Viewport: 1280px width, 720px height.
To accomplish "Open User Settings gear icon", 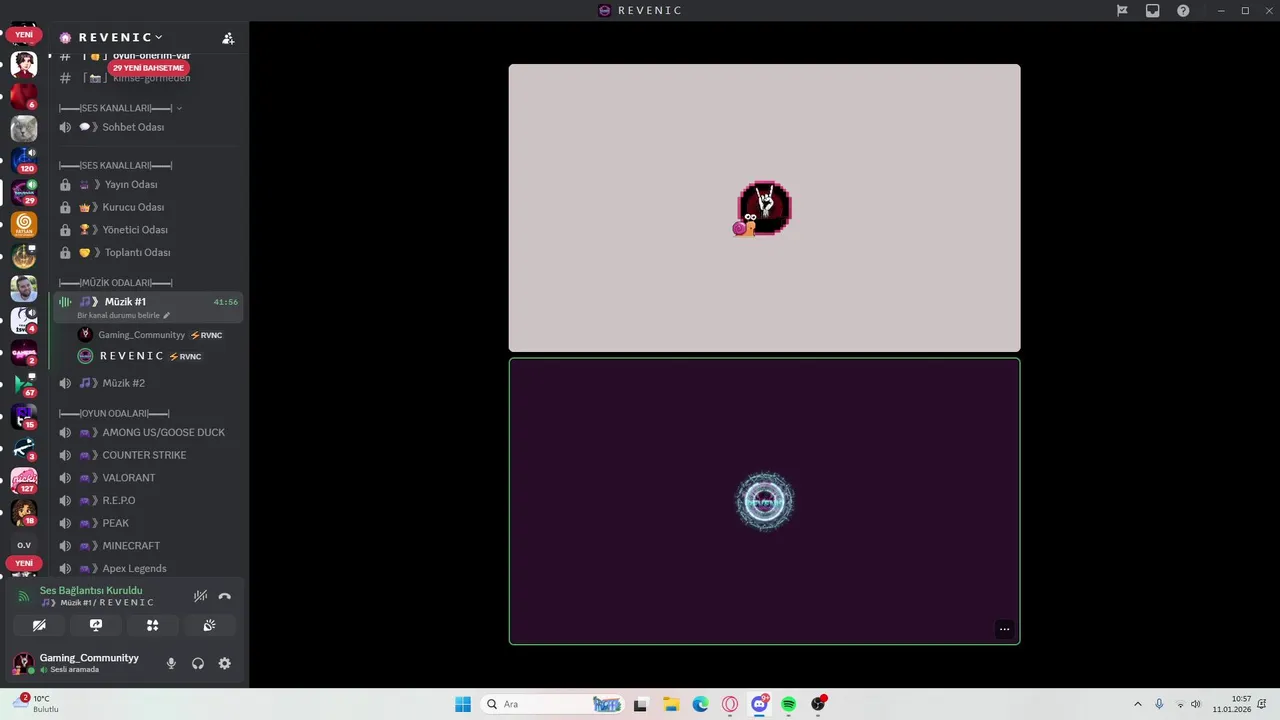I will (225, 663).
